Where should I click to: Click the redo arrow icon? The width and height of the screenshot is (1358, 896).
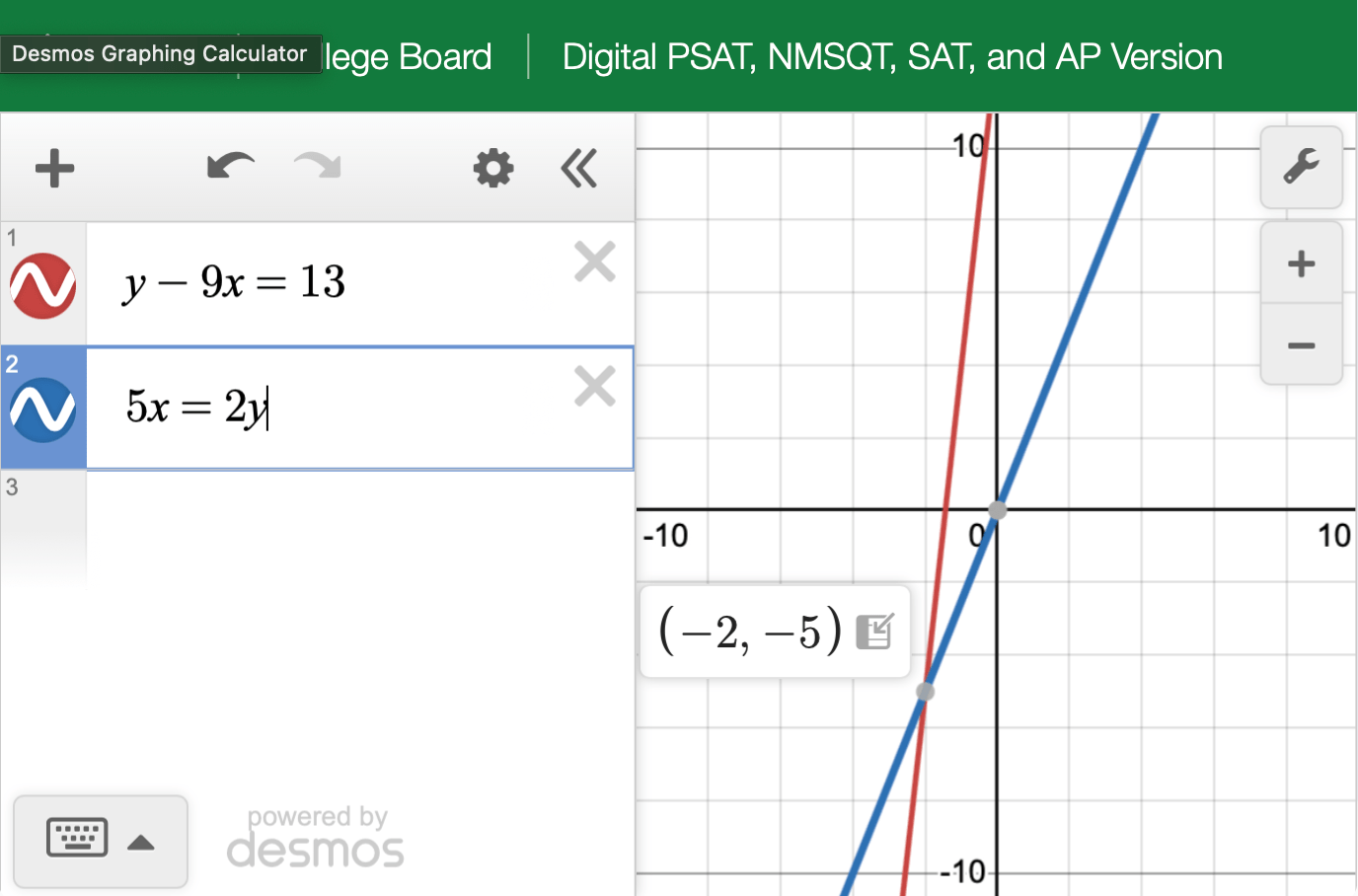315,167
